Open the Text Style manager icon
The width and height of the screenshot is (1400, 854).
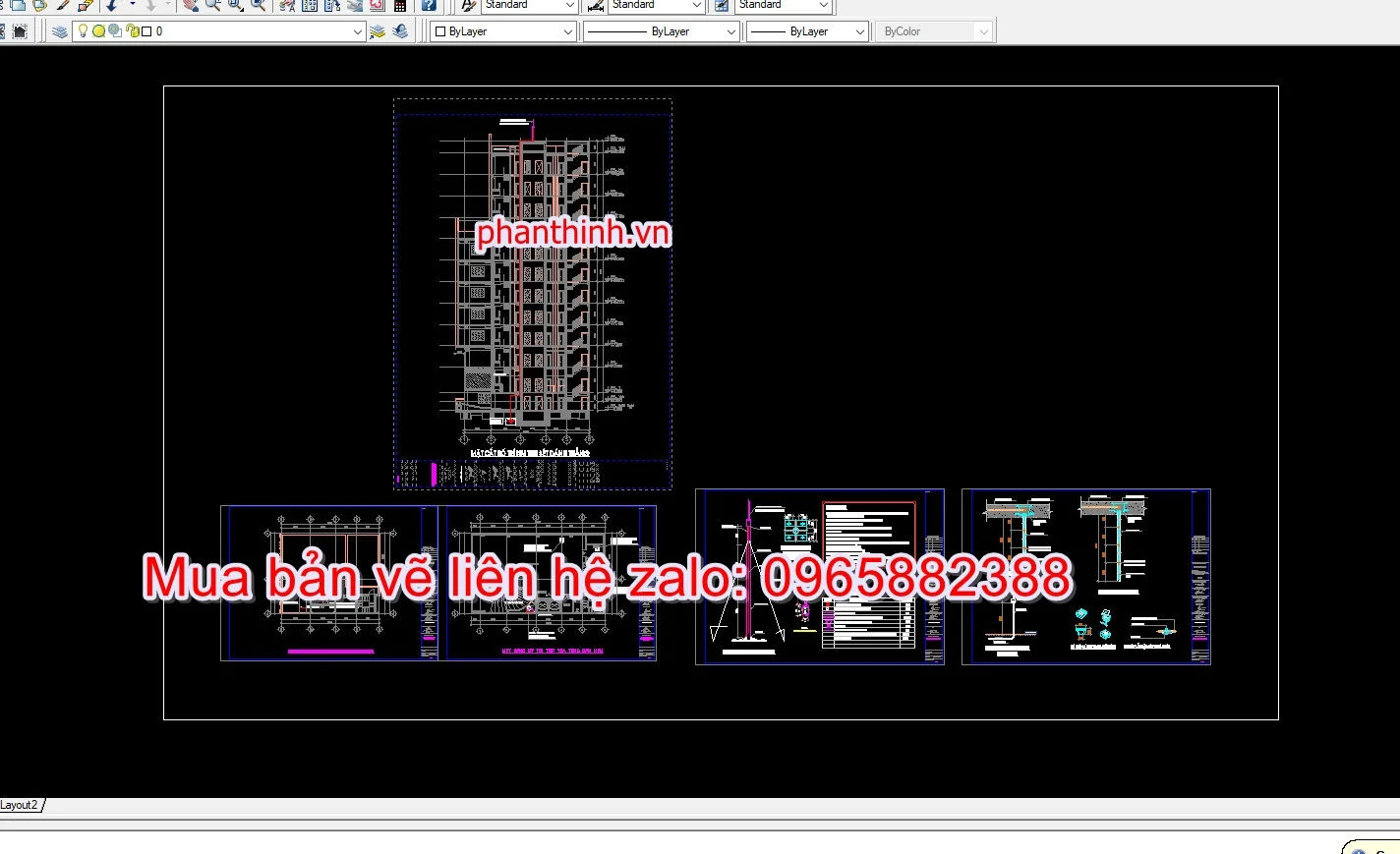469,5
